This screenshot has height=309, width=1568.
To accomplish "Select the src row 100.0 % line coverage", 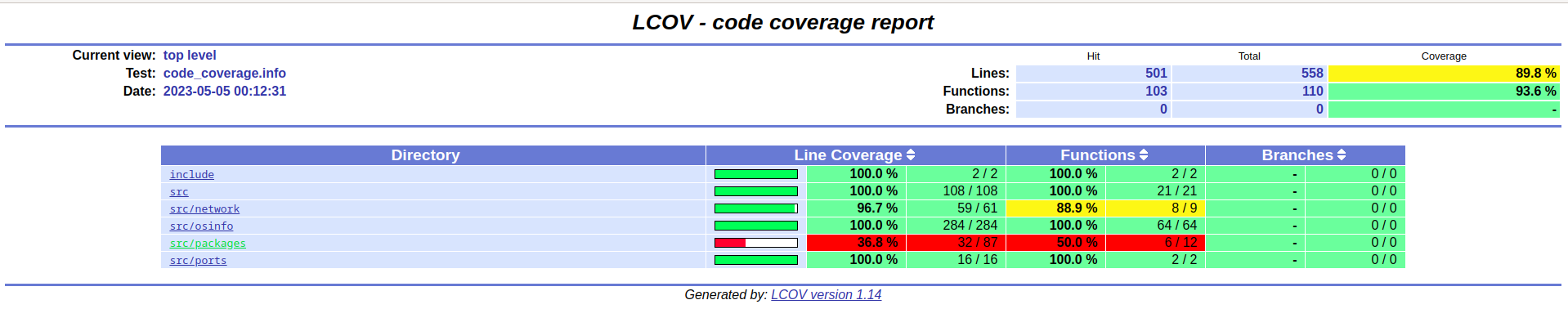I will 856,191.
